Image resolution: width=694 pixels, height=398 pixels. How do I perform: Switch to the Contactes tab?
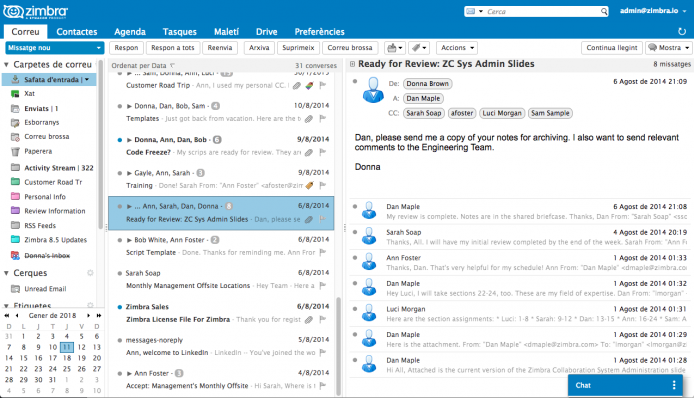[77, 31]
